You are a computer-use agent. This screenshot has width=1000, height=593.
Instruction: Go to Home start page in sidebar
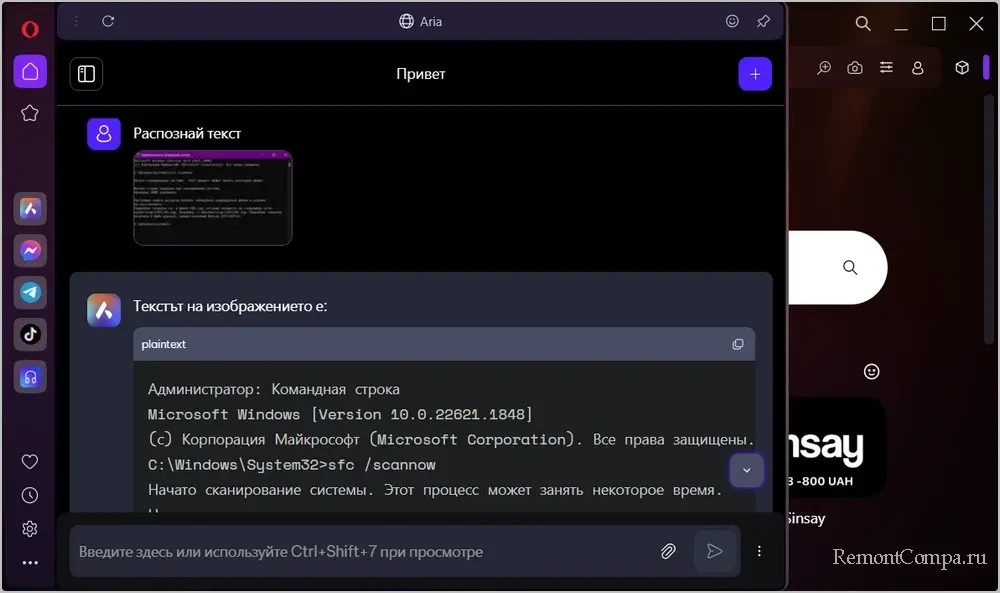(30, 72)
